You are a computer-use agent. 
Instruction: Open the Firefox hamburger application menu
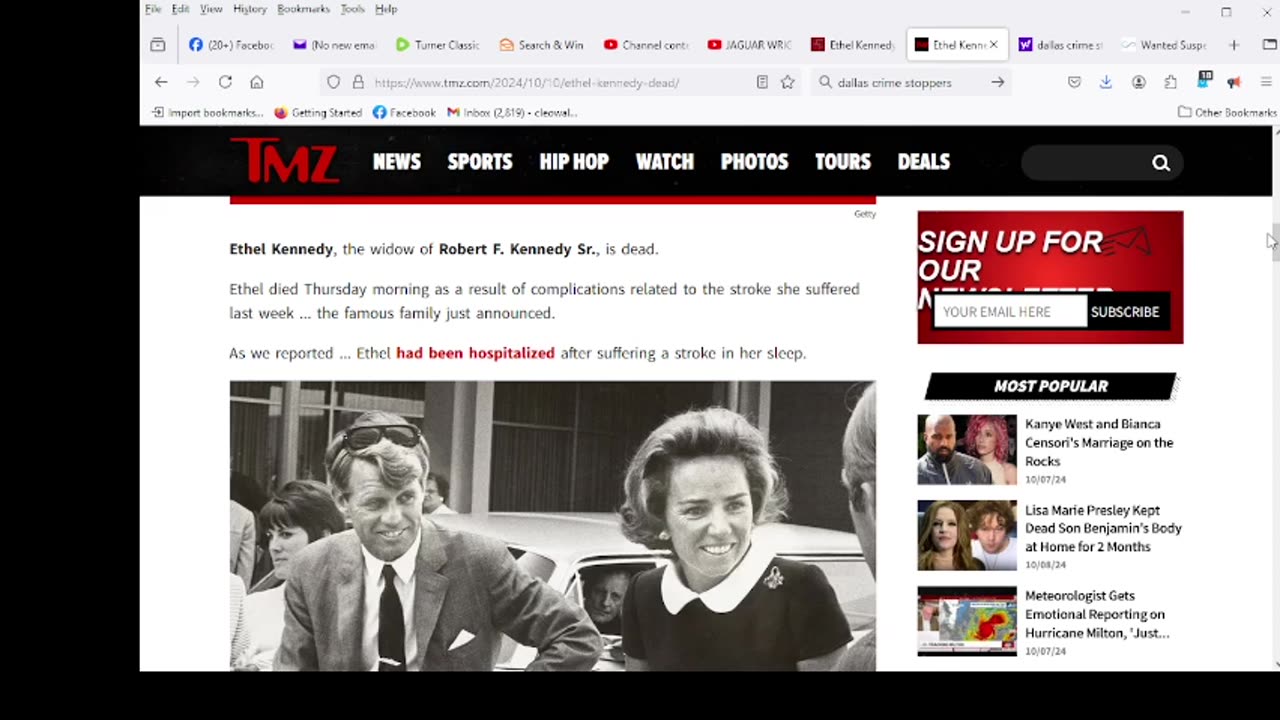1266,82
